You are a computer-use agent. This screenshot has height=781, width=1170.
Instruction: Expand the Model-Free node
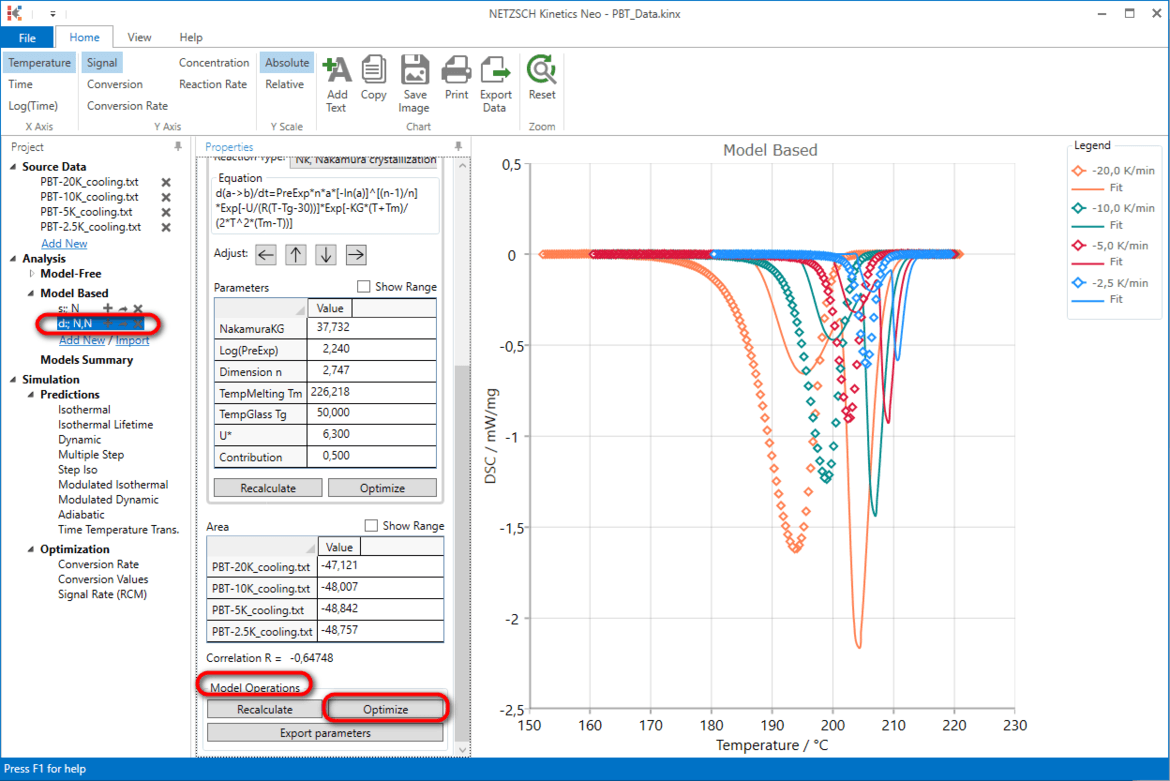tap(31, 274)
